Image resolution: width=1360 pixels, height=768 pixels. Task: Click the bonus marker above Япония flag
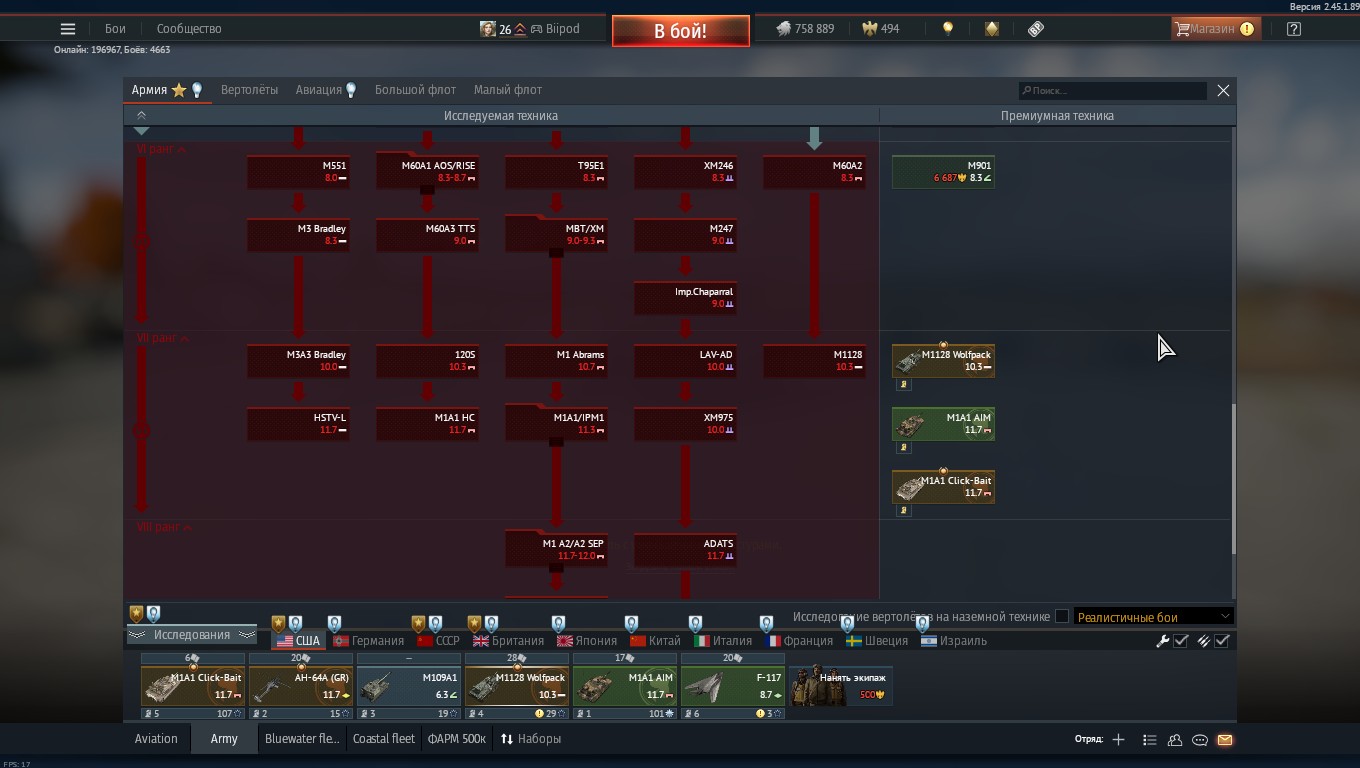point(558,624)
